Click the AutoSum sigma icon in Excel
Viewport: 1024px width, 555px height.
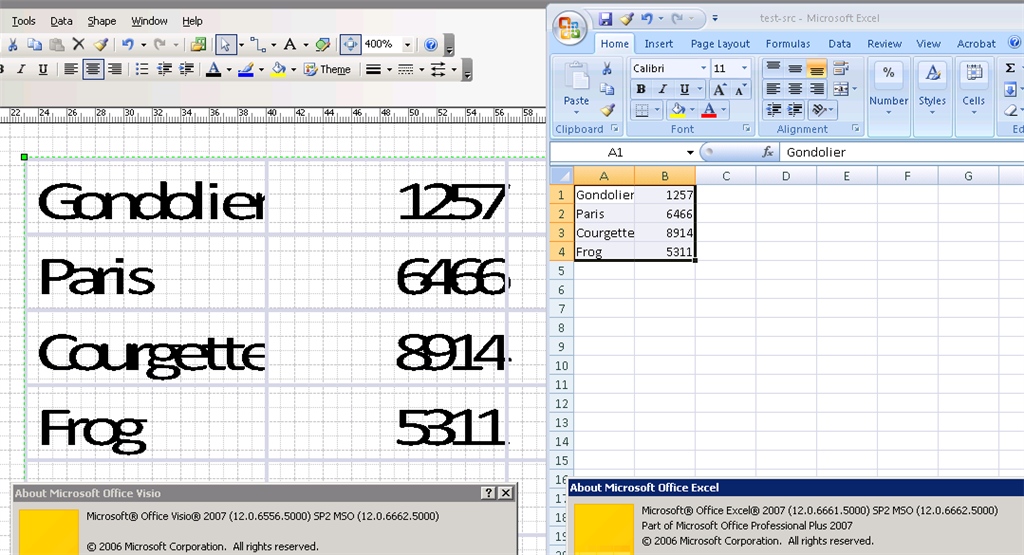1010,68
